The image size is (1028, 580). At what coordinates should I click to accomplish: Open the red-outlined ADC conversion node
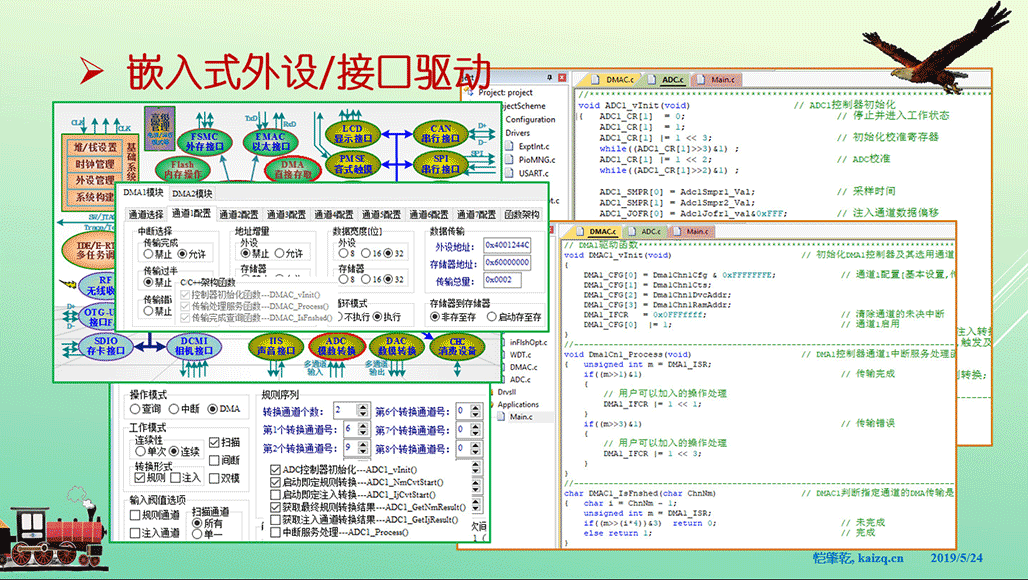point(336,346)
